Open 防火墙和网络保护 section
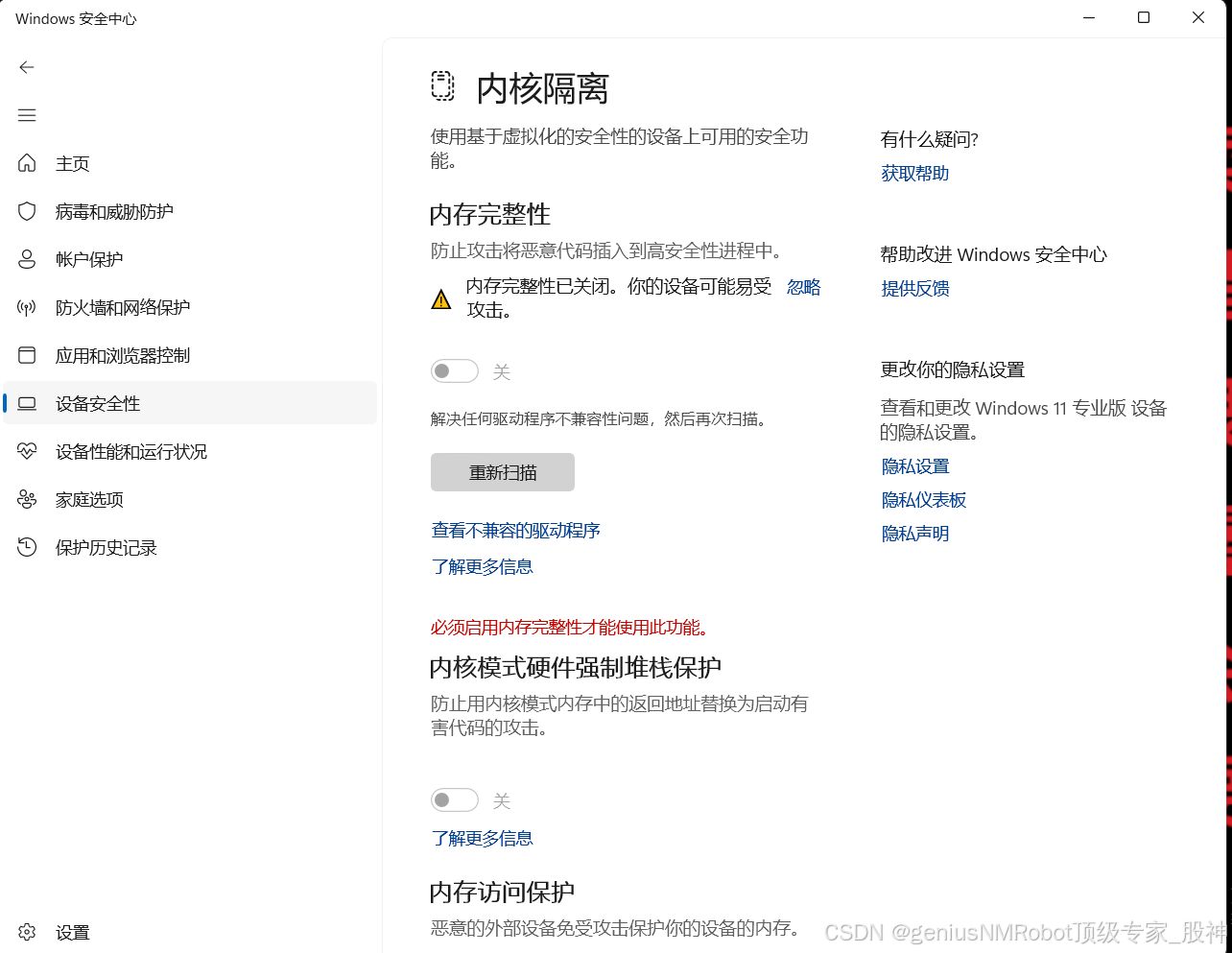Image resolution: width=1232 pixels, height=953 pixels. [x=190, y=307]
